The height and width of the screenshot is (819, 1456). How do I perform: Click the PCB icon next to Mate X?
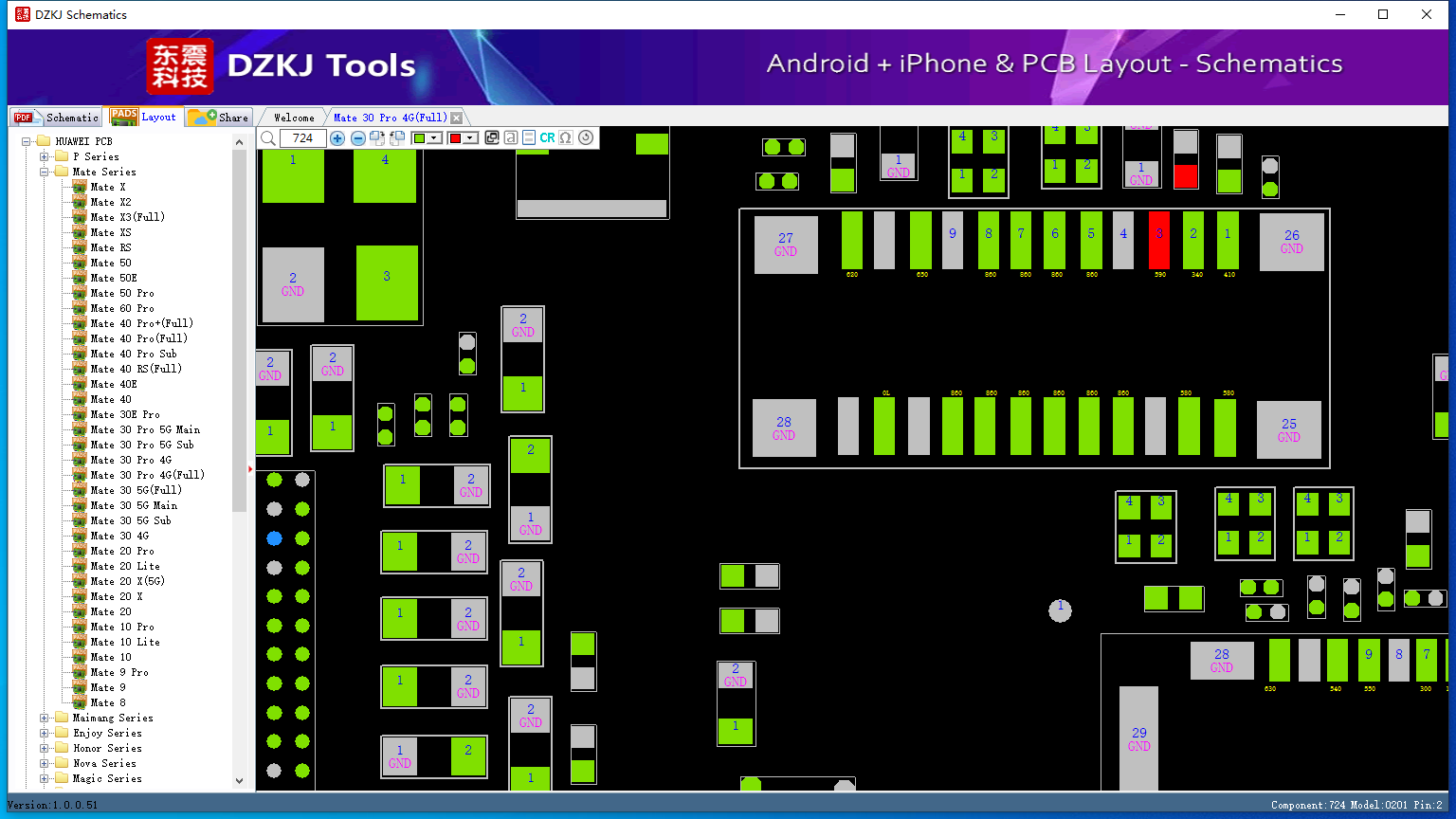[x=80, y=187]
